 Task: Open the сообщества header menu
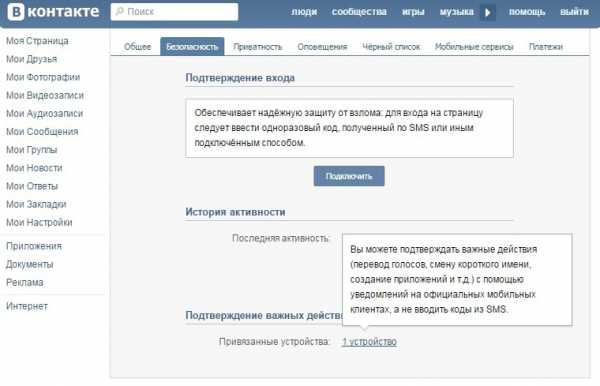pyautogui.click(x=359, y=12)
